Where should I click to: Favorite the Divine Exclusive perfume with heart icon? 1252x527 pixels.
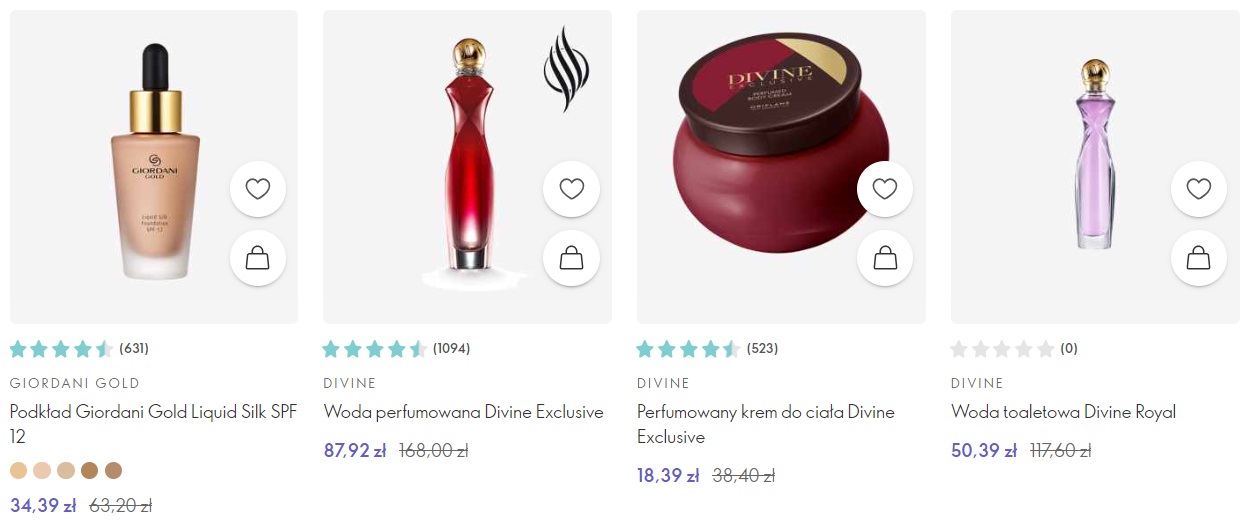[x=571, y=189]
